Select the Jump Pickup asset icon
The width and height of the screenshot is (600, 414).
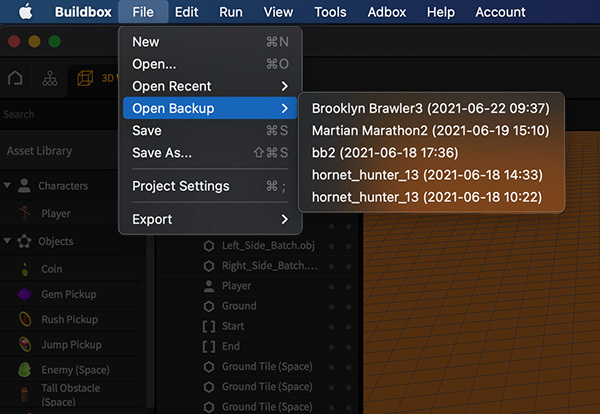pos(23,345)
